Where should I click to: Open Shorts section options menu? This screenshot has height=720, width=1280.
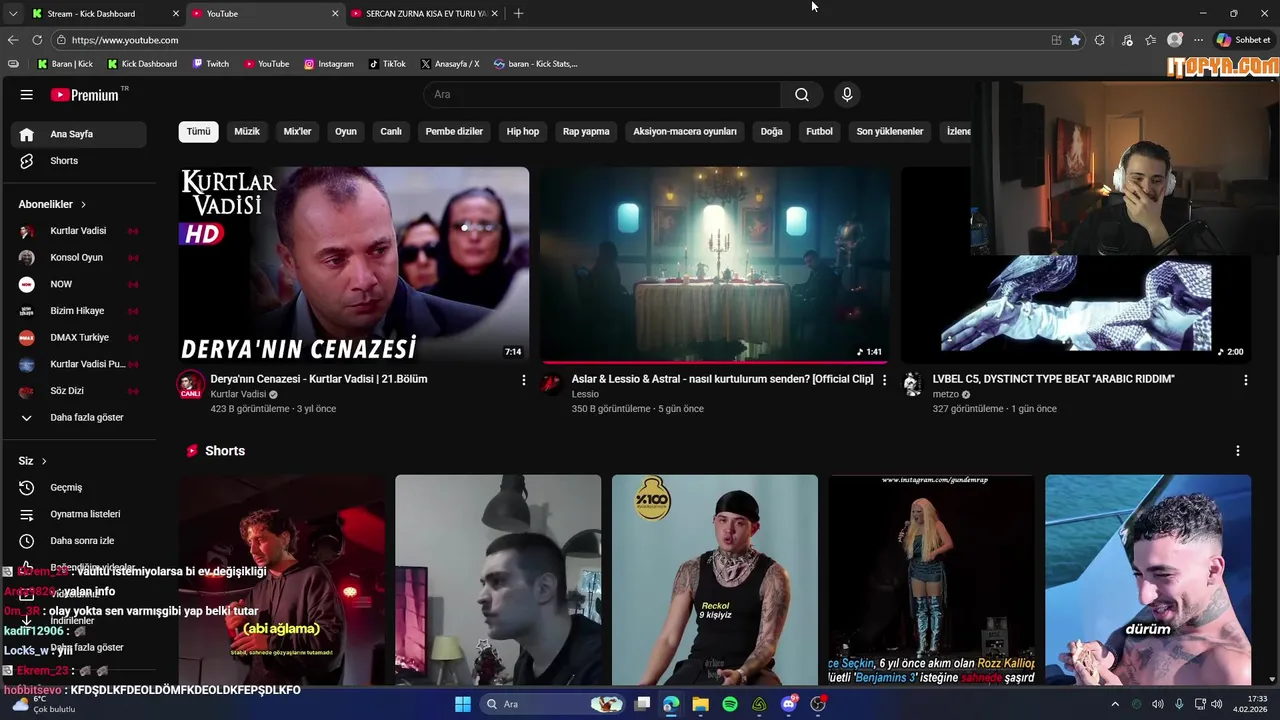click(x=1237, y=451)
